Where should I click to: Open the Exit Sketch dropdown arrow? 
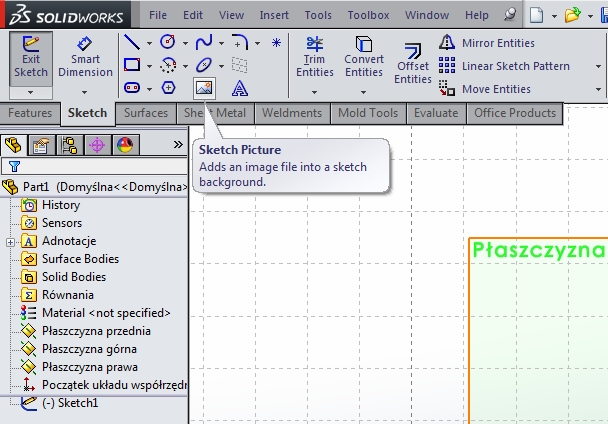(31, 93)
